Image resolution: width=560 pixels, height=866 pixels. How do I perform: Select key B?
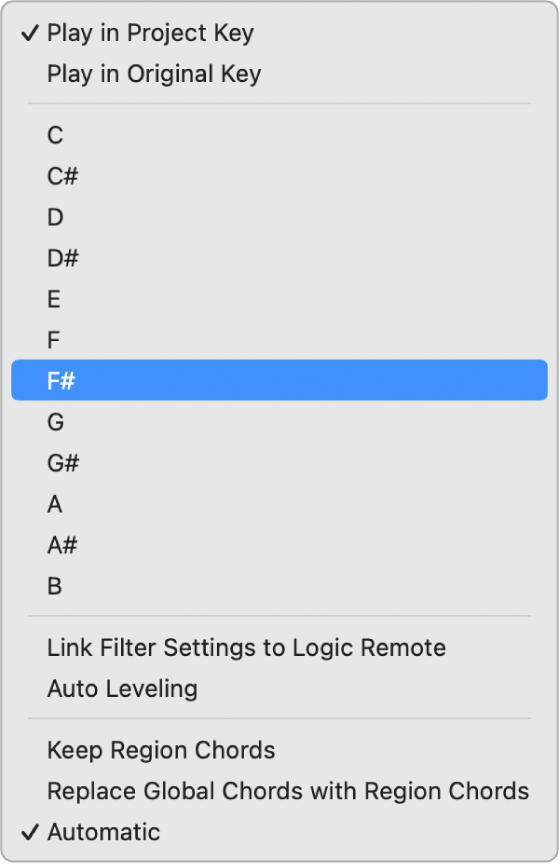(279, 585)
